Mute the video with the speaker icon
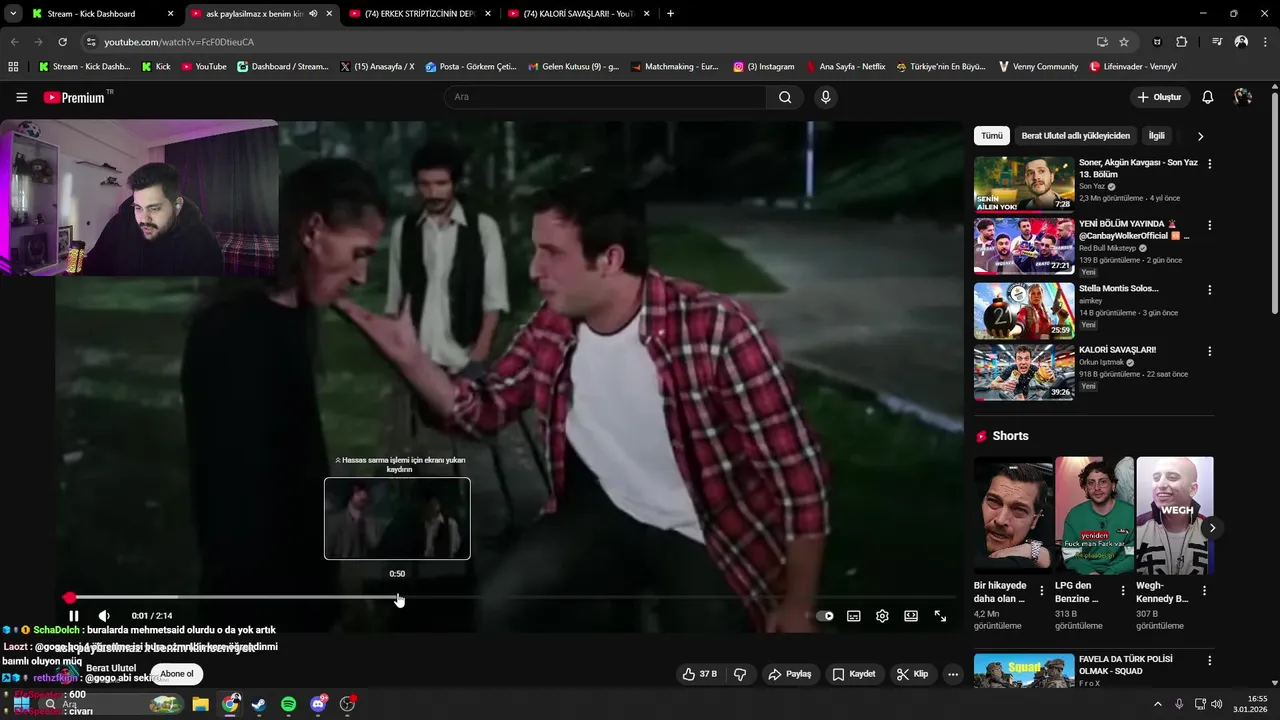The image size is (1280, 720). point(104,616)
